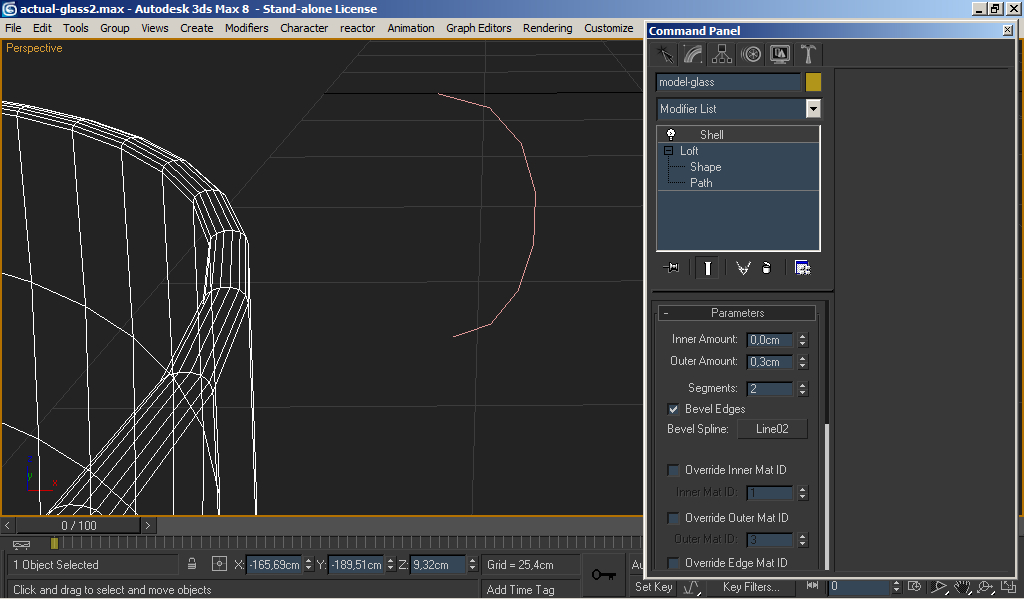The image size is (1024, 600).
Task: Toggle Key Mode icon
Action: tap(812, 586)
